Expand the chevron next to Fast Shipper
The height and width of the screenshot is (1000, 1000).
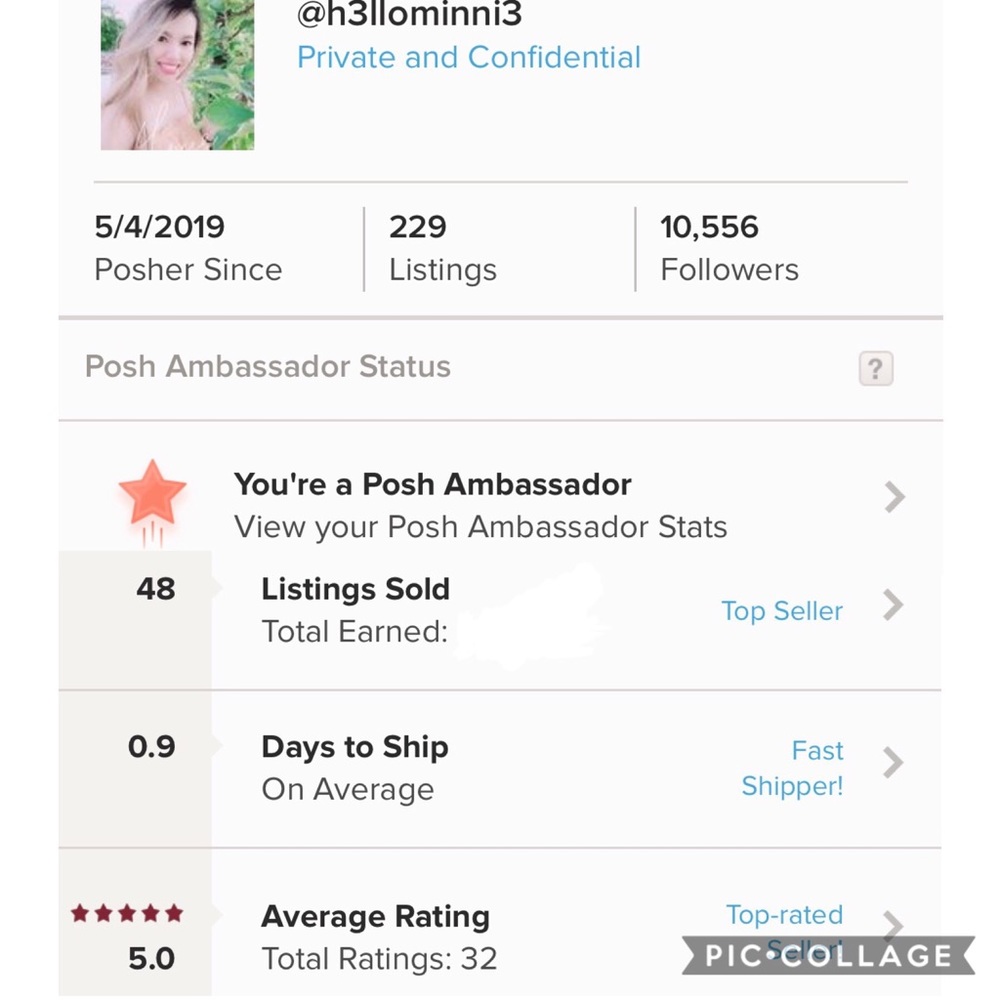(893, 763)
